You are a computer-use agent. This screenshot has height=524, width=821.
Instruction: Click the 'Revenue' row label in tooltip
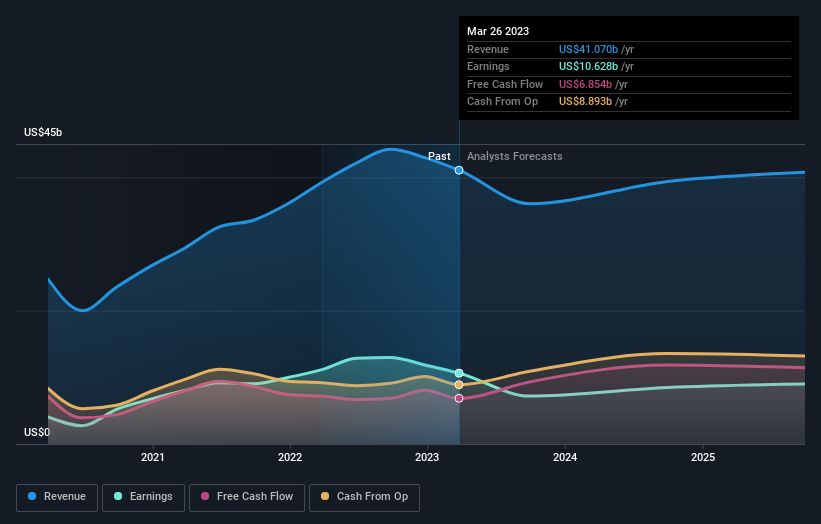488,49
